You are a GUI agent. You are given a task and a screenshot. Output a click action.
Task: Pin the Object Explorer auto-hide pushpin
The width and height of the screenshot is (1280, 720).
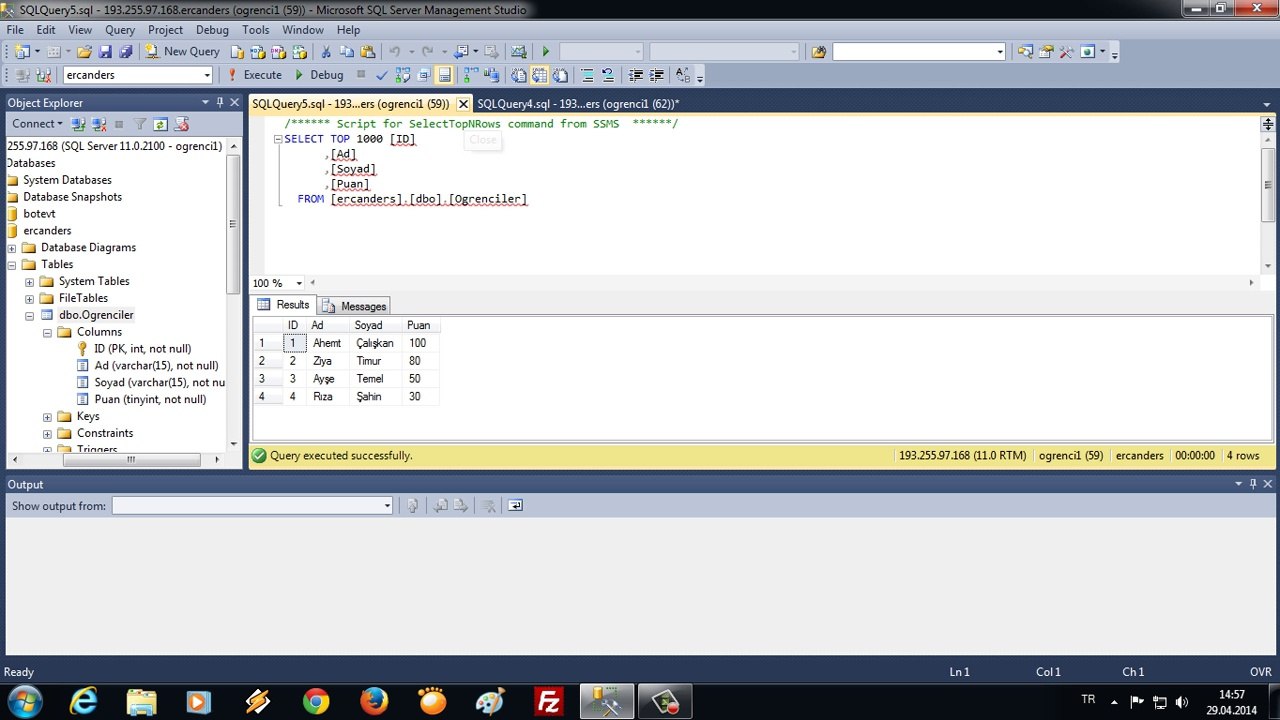(220, 102)
